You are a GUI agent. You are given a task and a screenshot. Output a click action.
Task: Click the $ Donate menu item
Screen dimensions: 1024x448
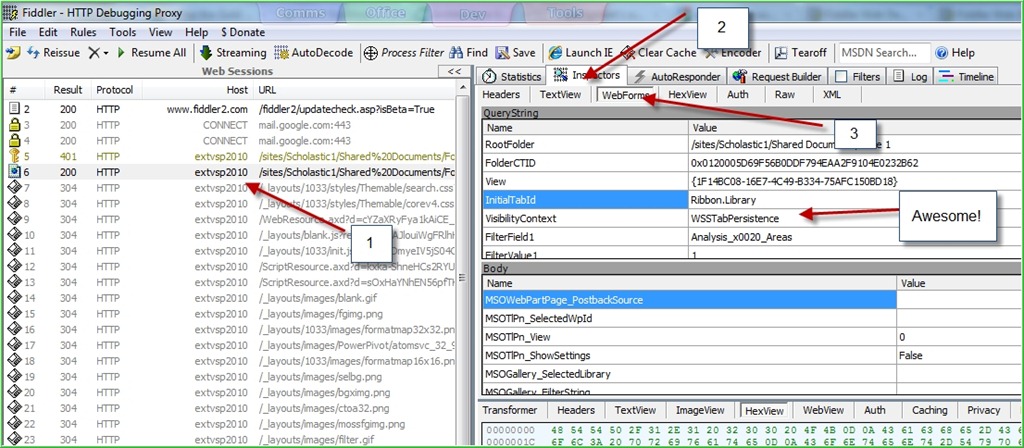(243, 32)
